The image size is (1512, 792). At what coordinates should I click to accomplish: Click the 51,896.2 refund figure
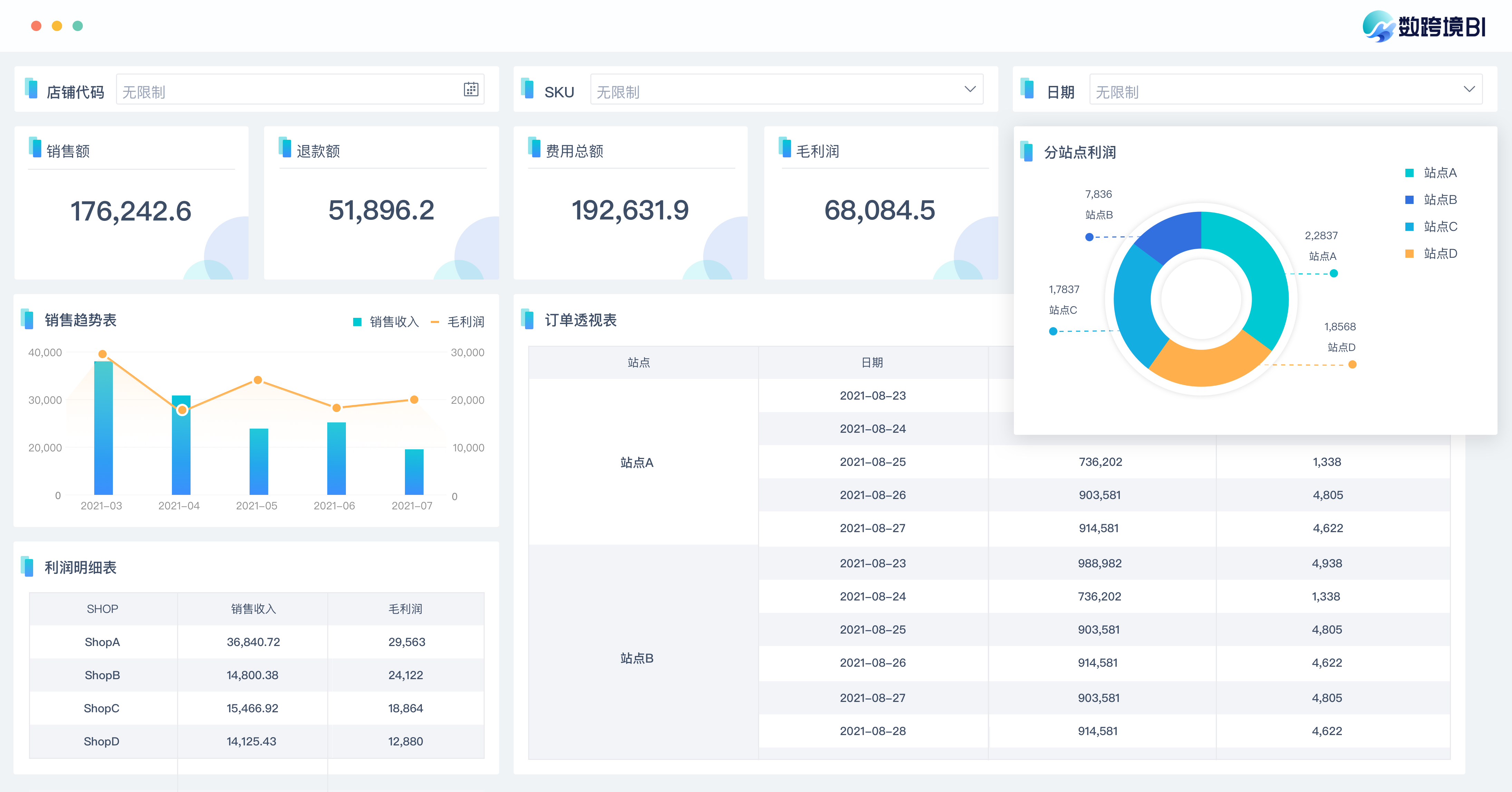pos(381,211)
